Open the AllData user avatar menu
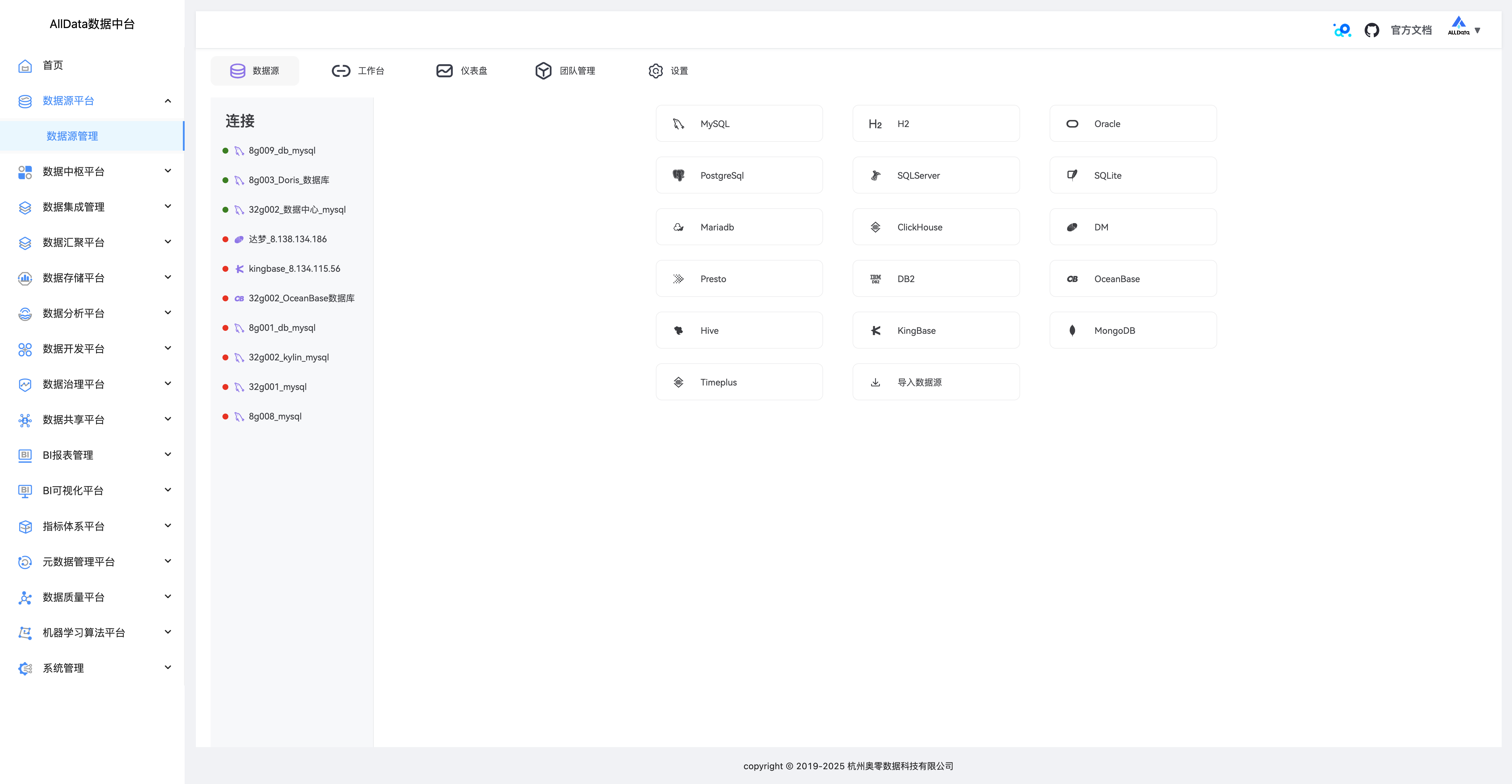 [x=1463, y=27]
